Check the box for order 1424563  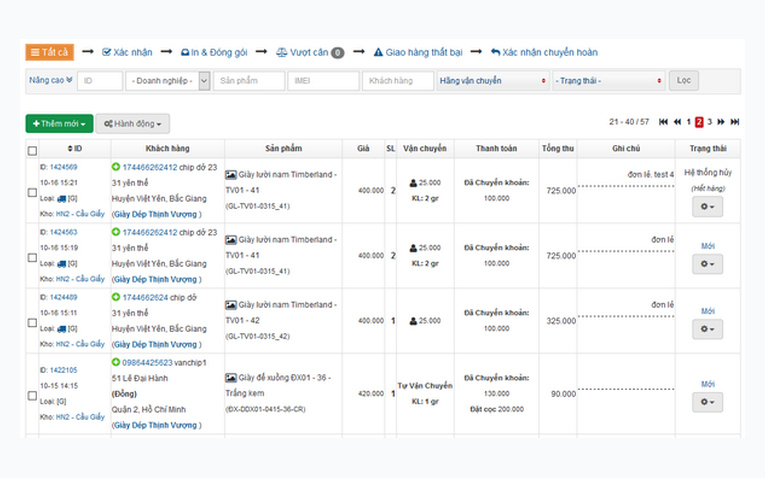coord(32,257)
